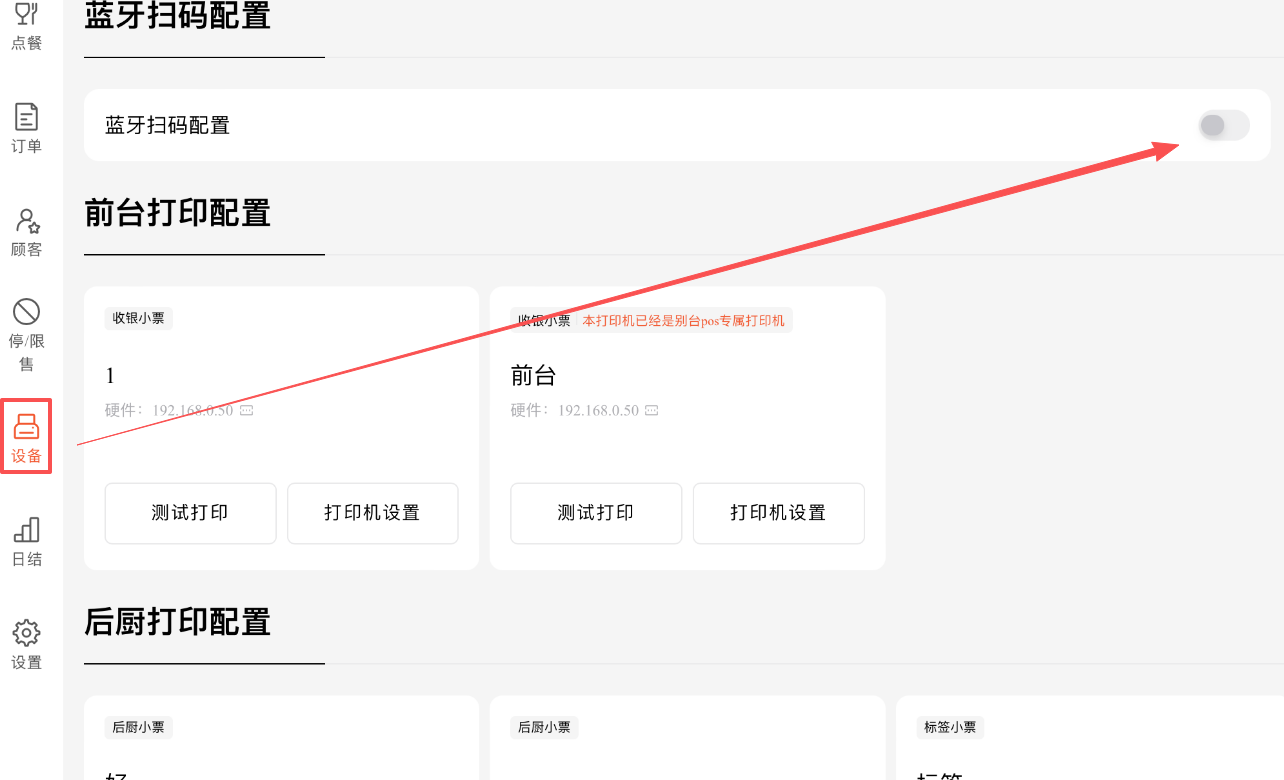Click the 前台打印配置 section heading
The height and width of the screenshot is (780, 1284).
pos(178,213)
